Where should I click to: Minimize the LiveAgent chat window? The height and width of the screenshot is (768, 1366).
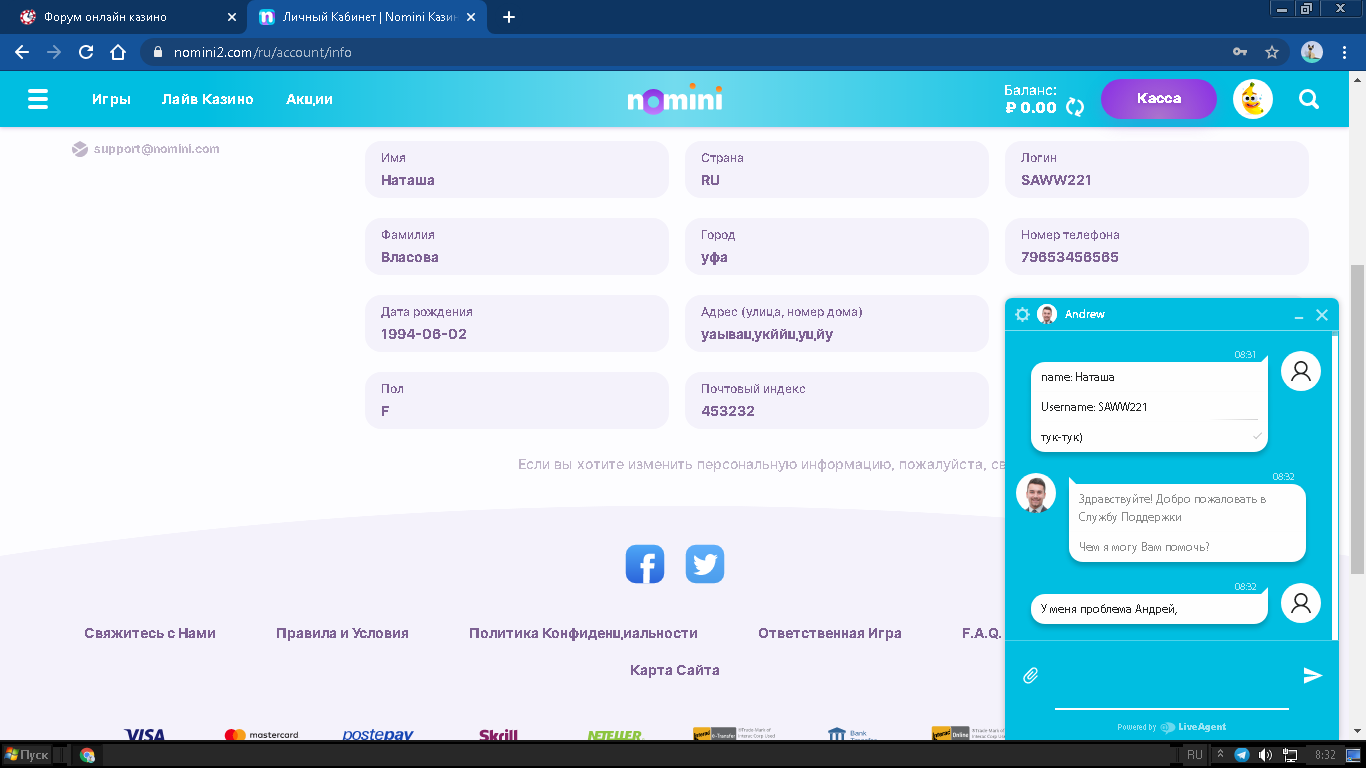point(1299,315)
